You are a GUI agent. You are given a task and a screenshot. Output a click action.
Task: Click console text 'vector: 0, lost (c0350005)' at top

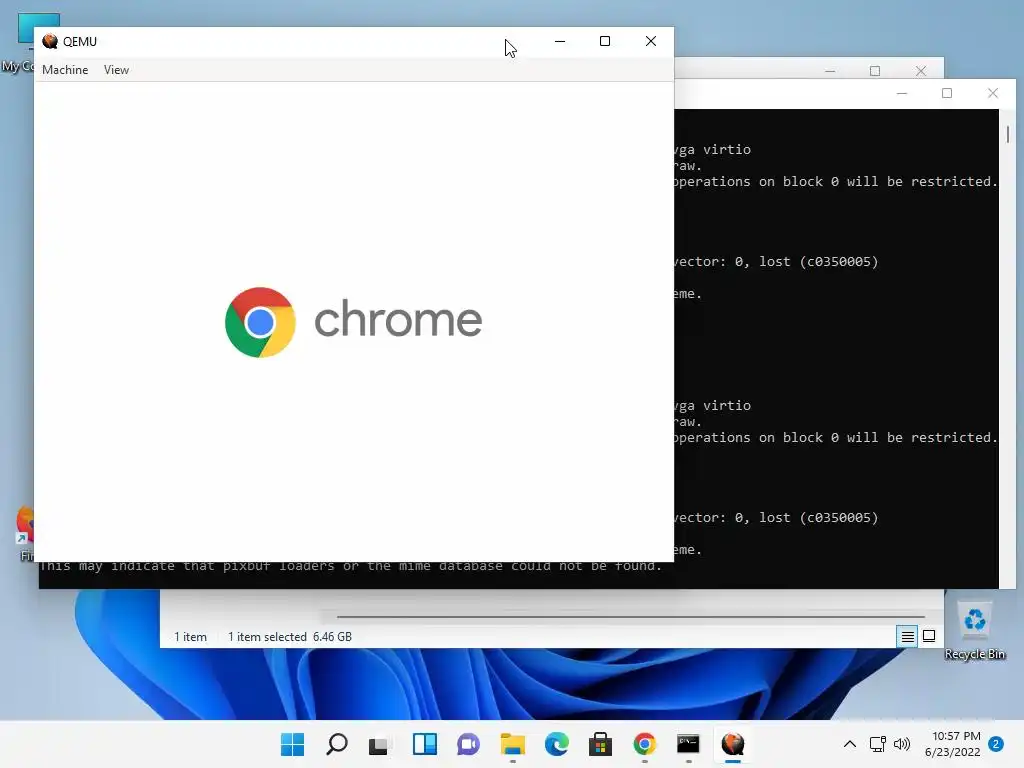coord(776,261)
